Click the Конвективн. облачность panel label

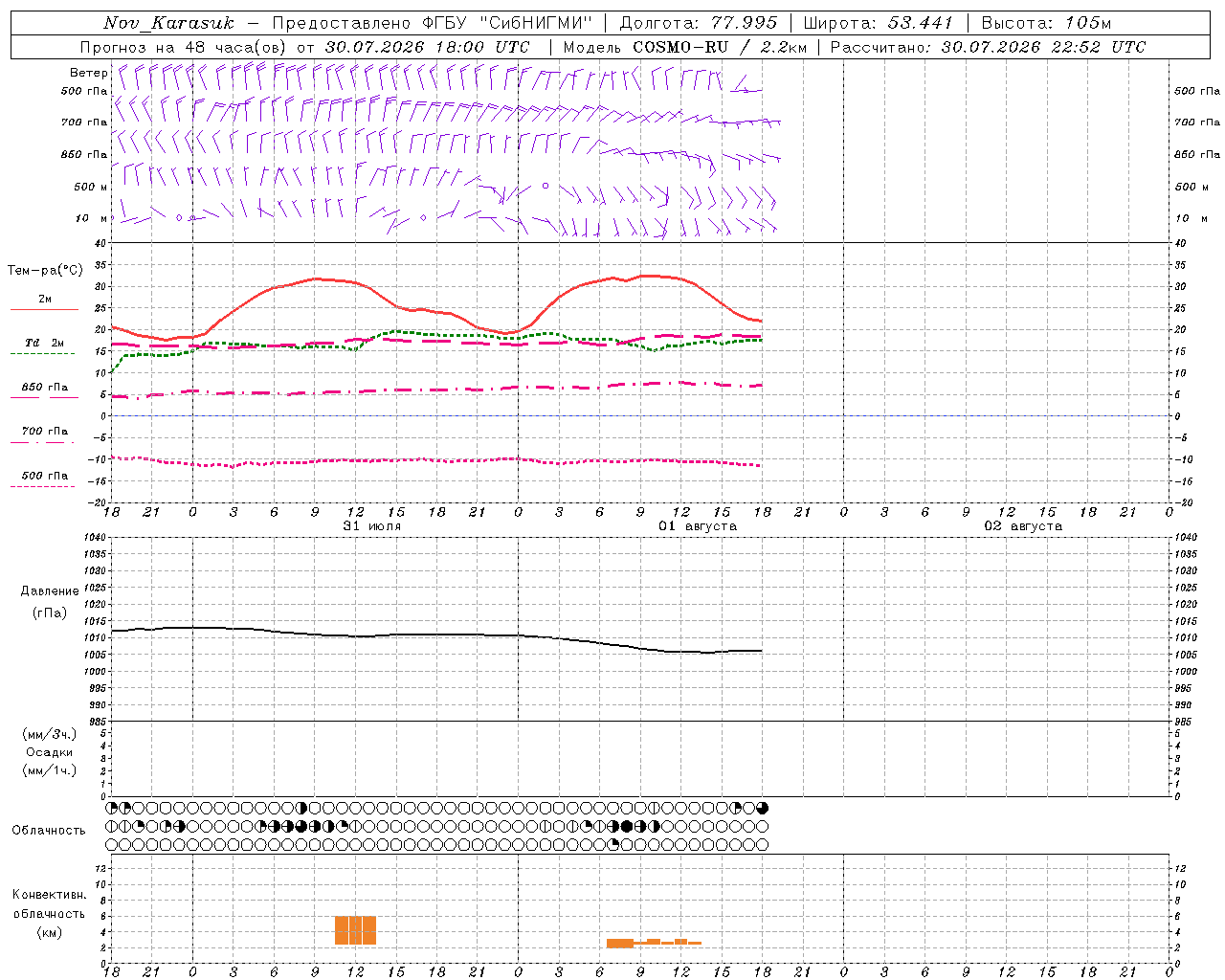point(50,913)
